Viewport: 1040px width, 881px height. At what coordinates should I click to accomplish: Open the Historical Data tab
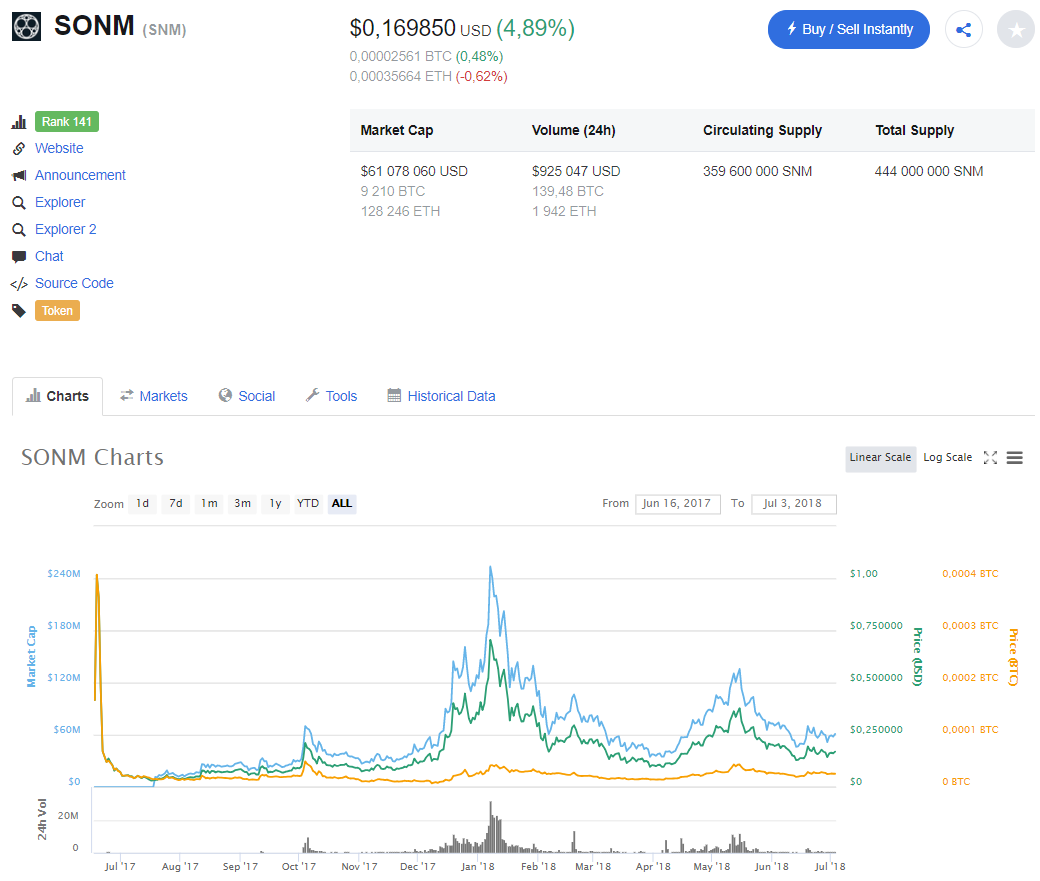pos(442,397)
